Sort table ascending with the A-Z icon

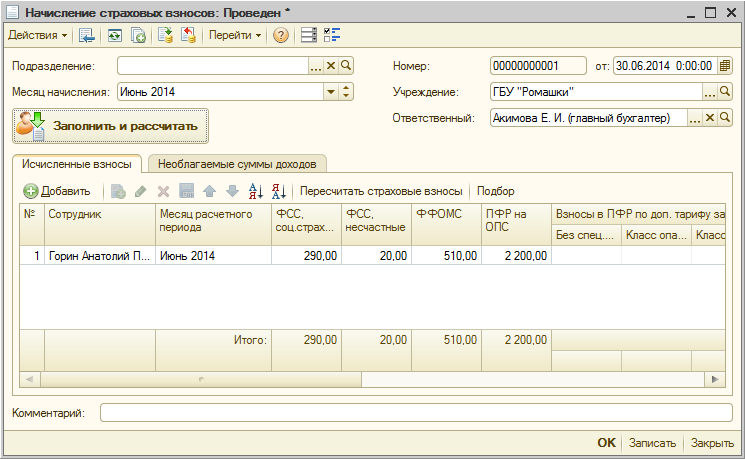[254, 191]
